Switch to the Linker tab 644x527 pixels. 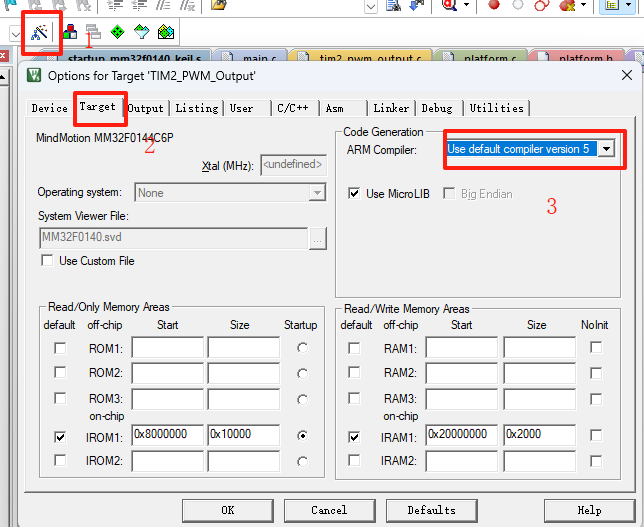[391, 108]
